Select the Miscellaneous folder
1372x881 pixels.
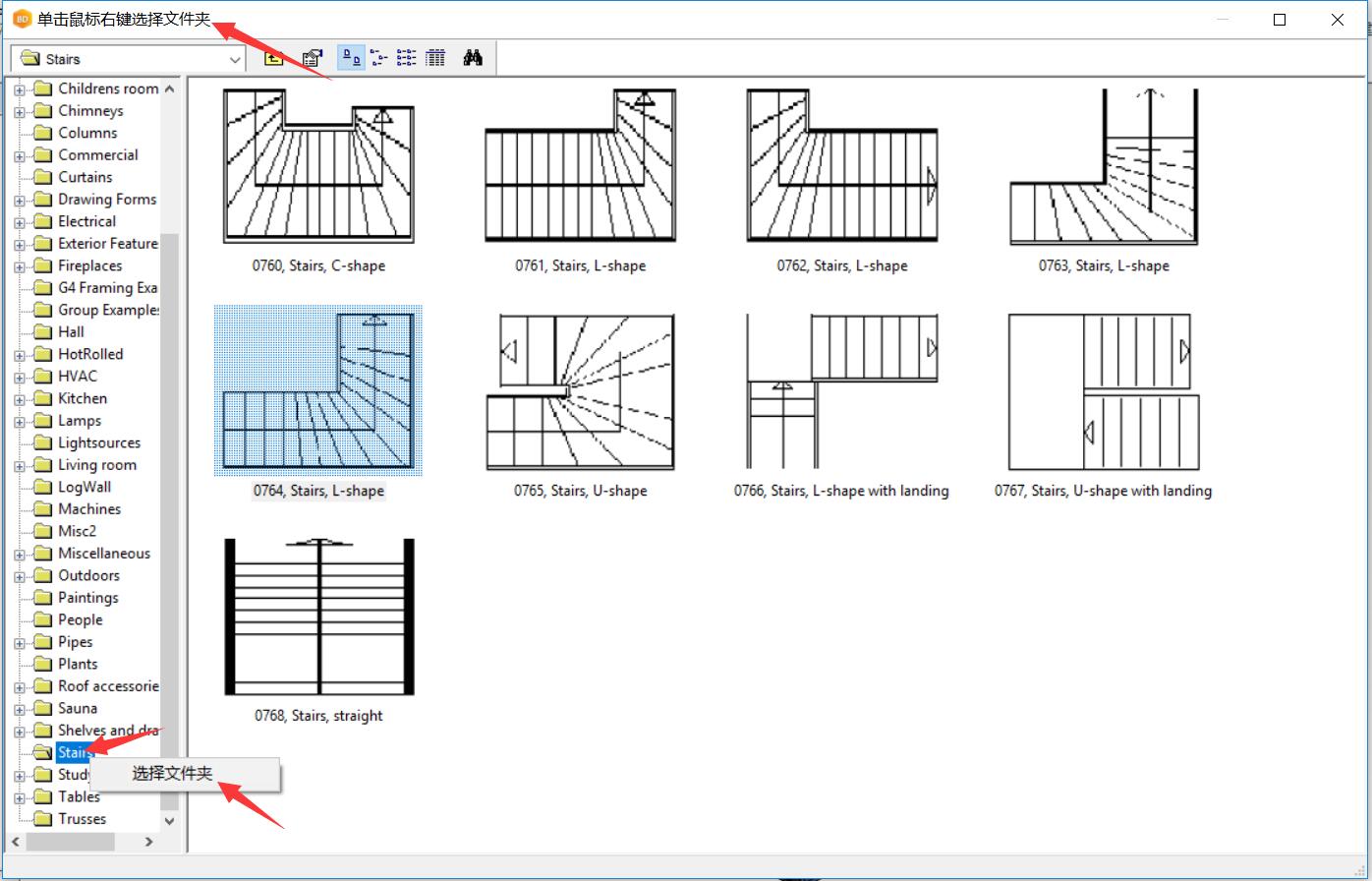point(104,553)
